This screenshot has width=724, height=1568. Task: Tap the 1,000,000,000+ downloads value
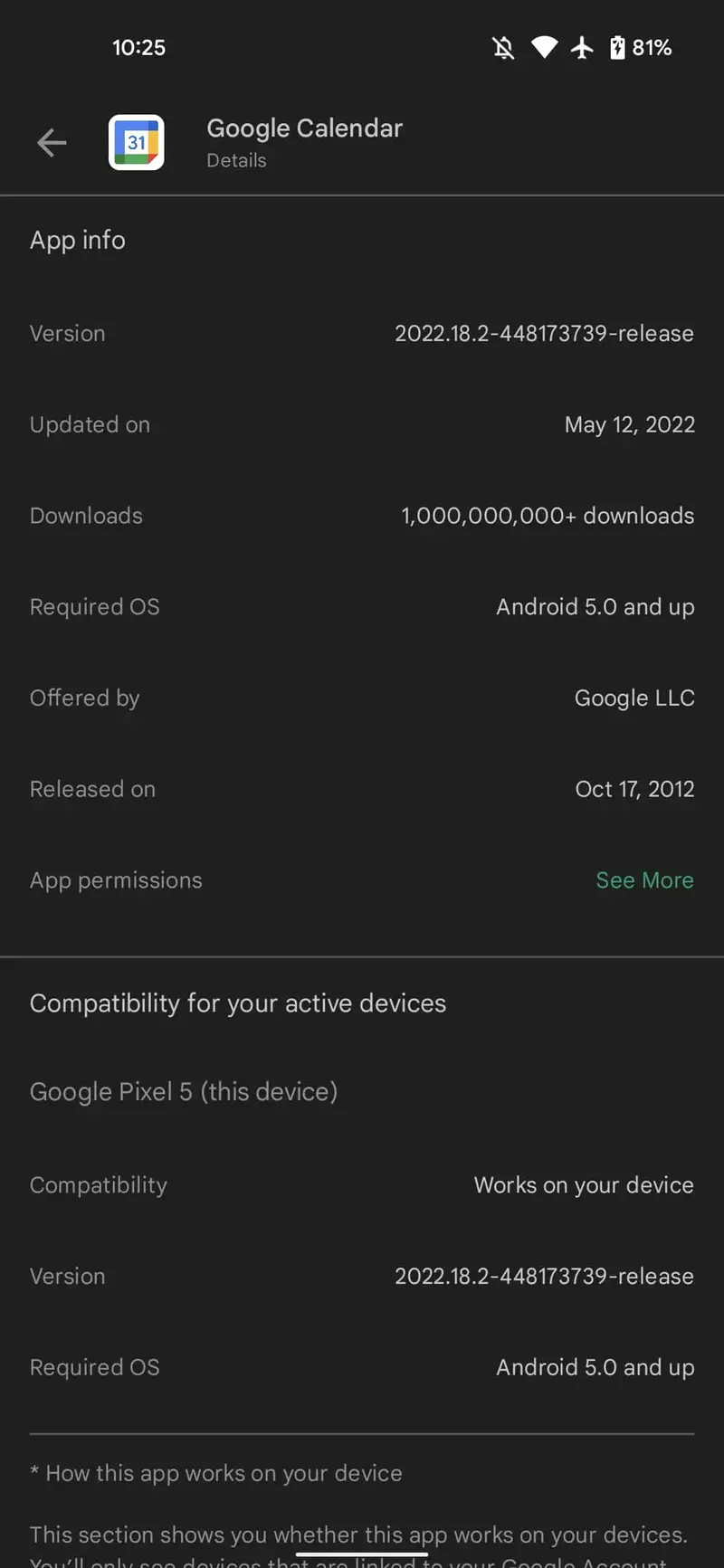548,516
